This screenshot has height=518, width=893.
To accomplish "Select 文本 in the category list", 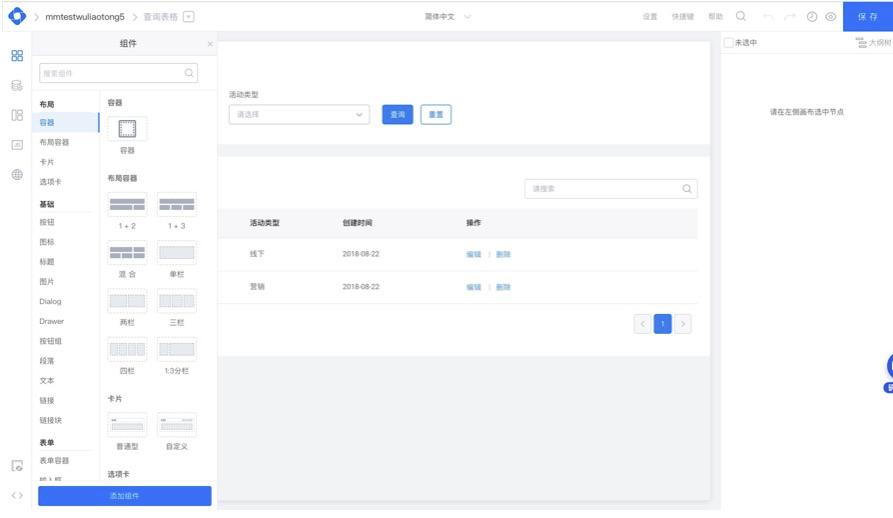I will tap(47, 380).
